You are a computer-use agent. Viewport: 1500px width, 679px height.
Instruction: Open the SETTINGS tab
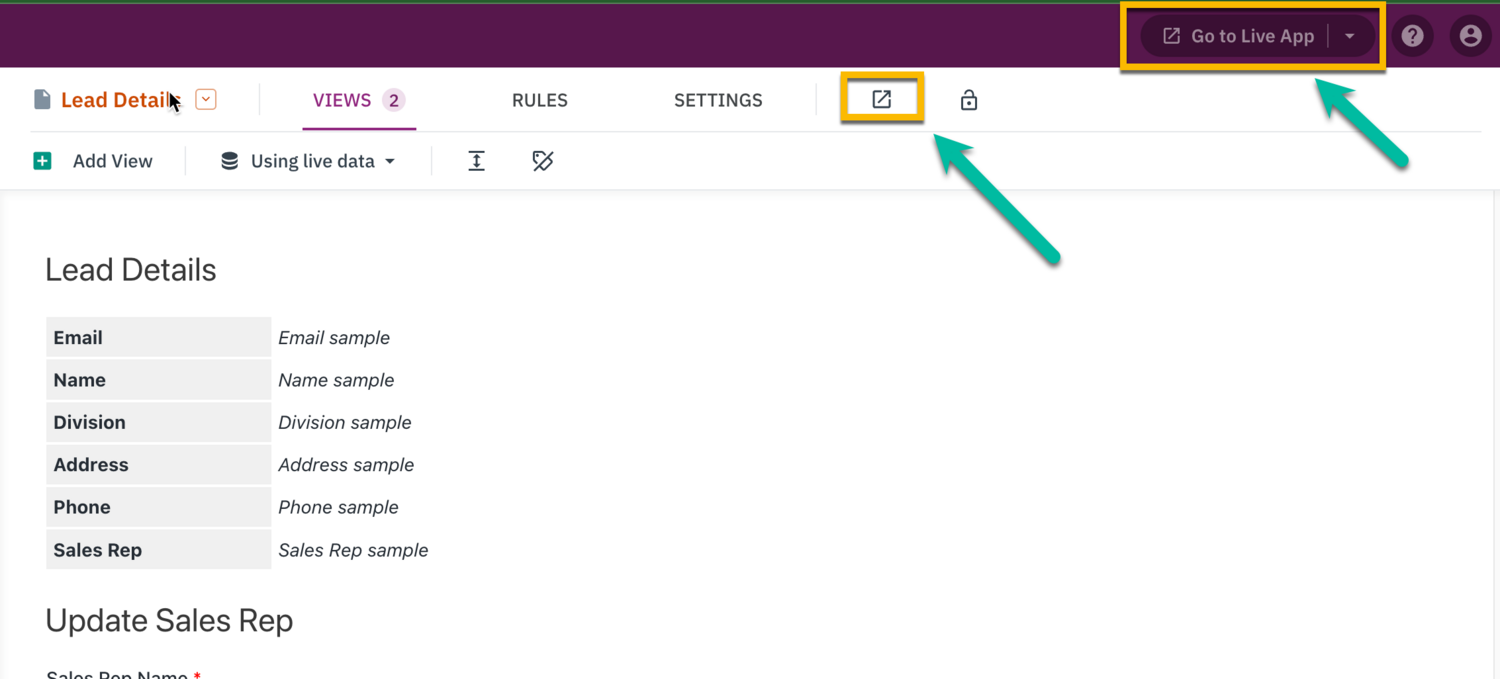coord(717,100)
